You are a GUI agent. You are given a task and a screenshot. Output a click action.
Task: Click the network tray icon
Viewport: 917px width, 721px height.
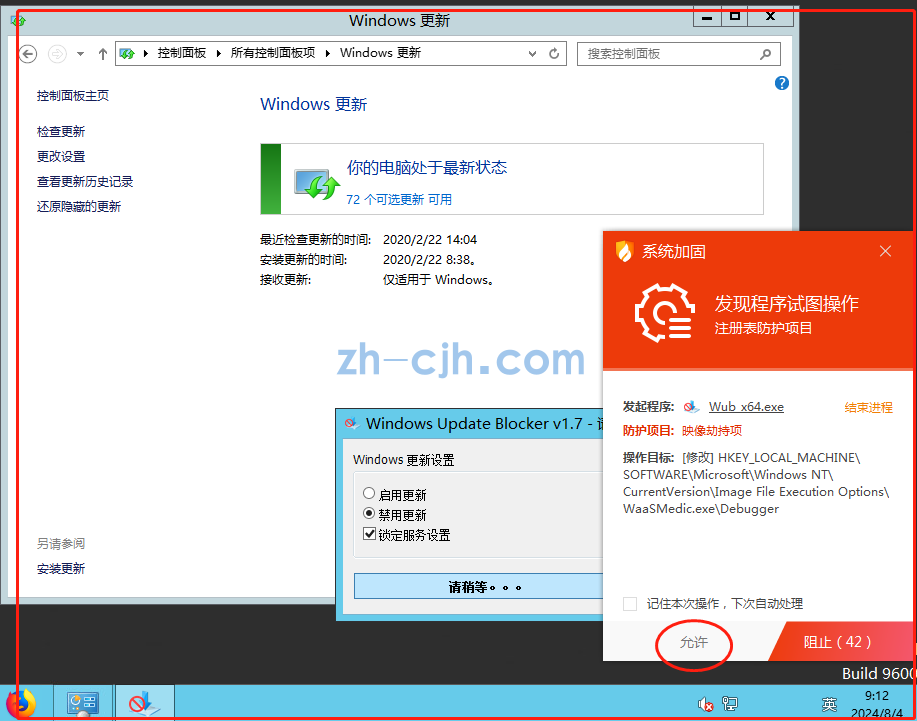pyautogui.click(x=730, y=704)
